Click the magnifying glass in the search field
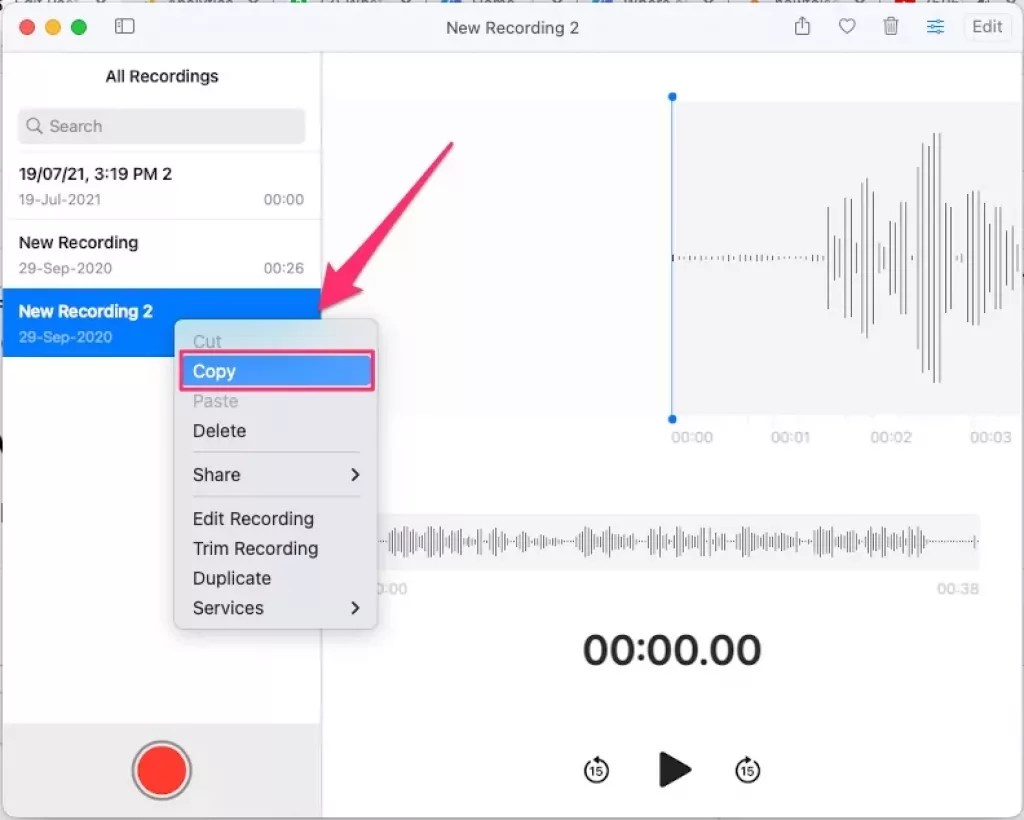This screenshot has width=1024, height=820. pyautogui.click(x=35, y=126)
